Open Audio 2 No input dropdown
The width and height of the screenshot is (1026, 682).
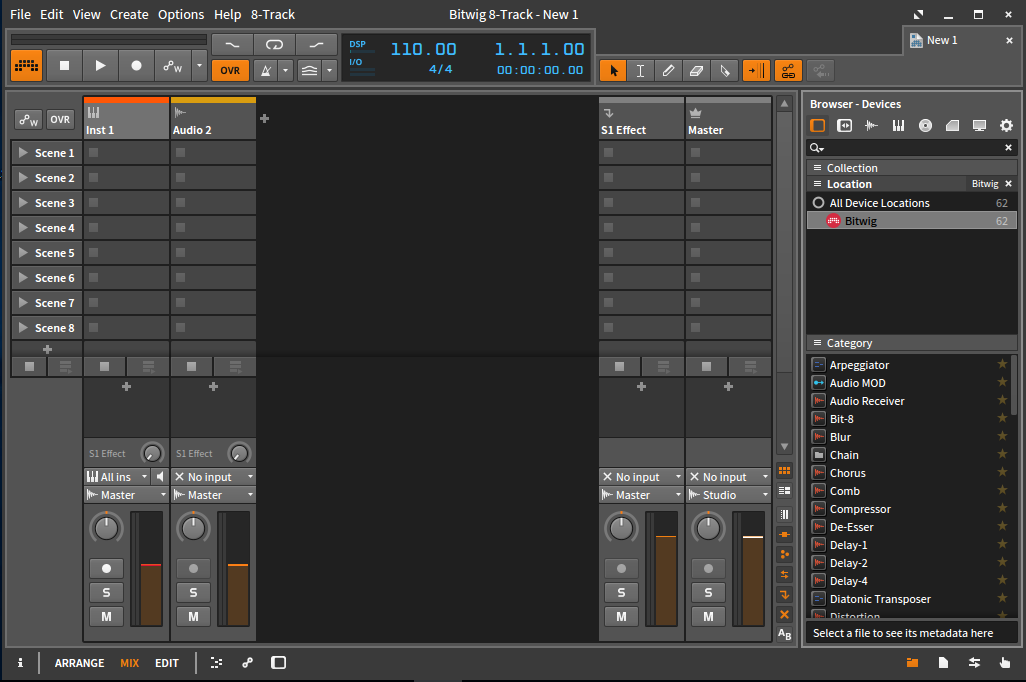pyautogui.click(x=213, y=477)
